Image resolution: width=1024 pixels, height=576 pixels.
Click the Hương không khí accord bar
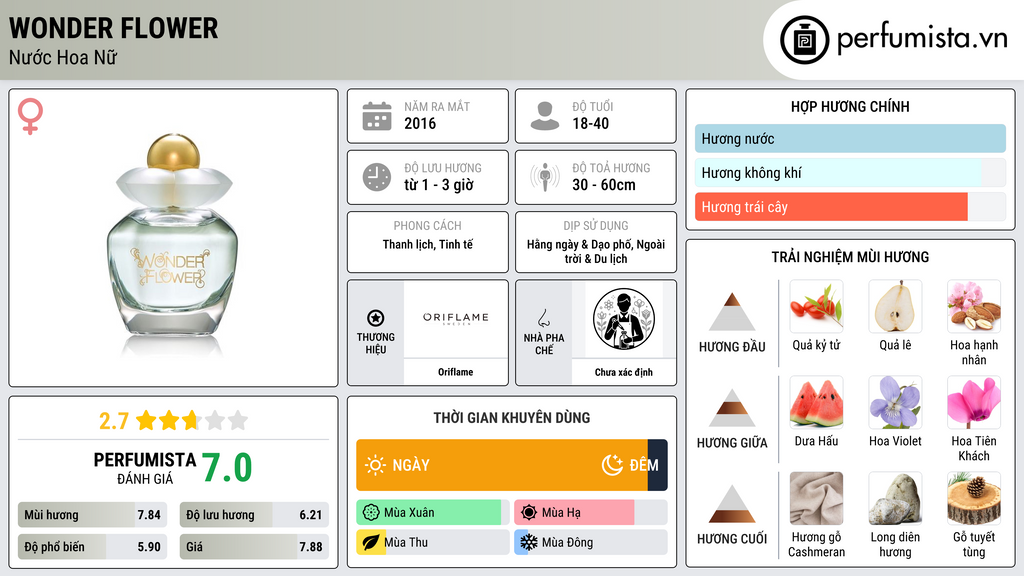(x=850, y=172)
